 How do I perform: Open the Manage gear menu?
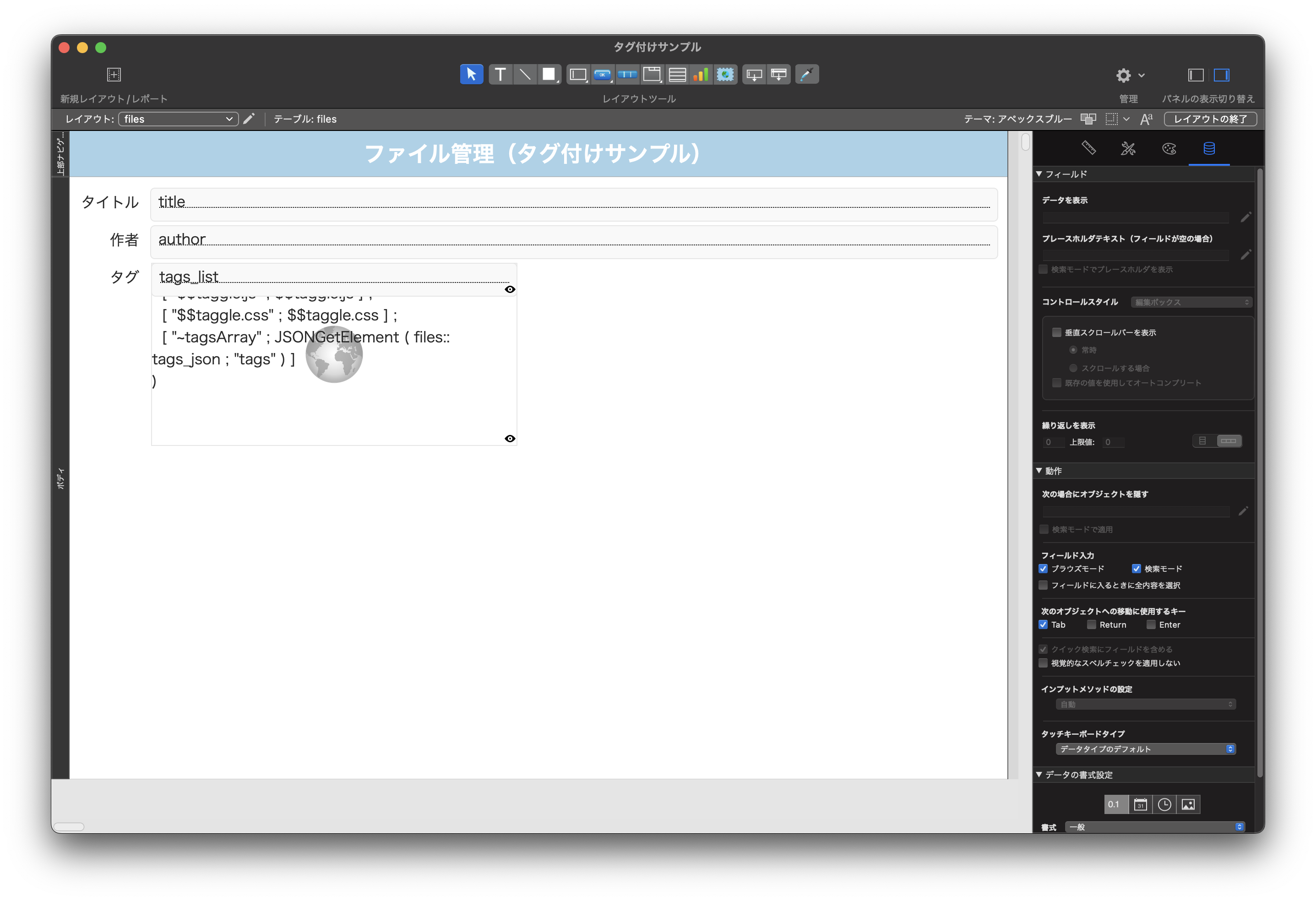(1130, 76)
